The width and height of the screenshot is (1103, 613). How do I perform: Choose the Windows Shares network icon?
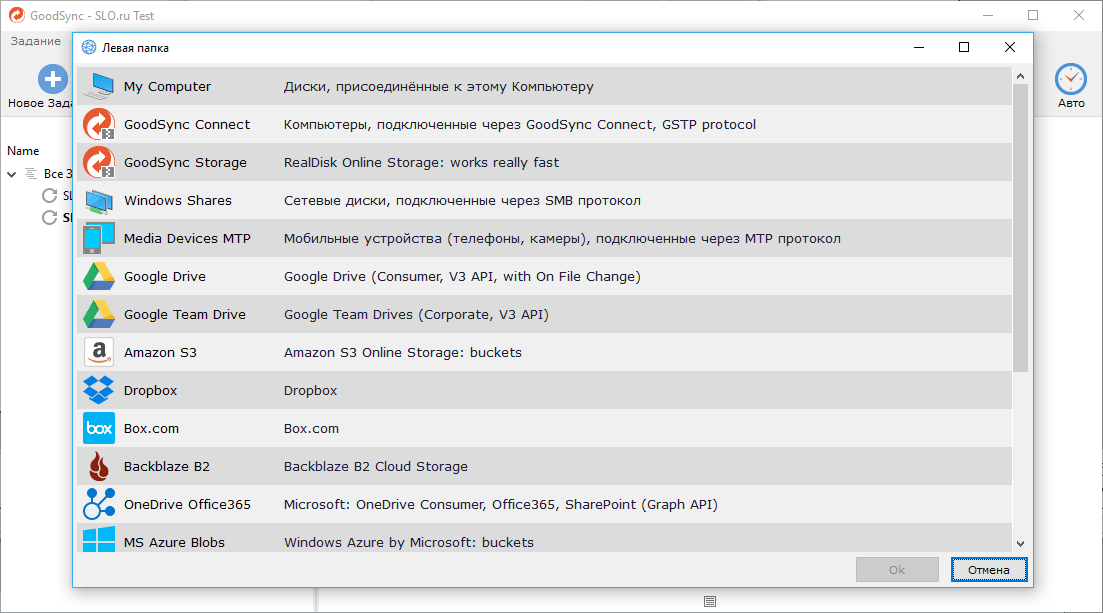[98, 201]
